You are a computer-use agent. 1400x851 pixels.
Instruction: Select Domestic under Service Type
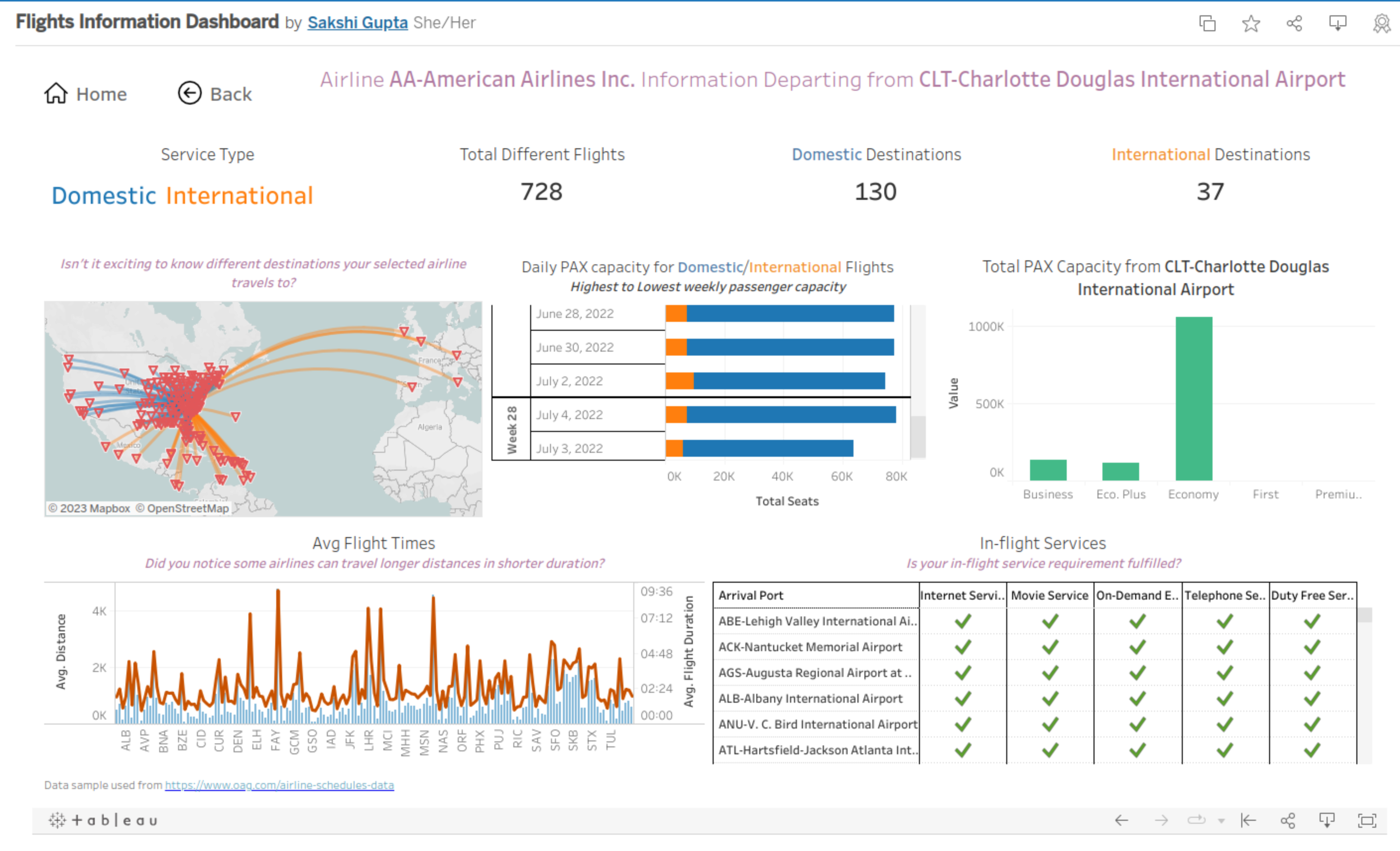pyautogui.click(x=104, y=195)
